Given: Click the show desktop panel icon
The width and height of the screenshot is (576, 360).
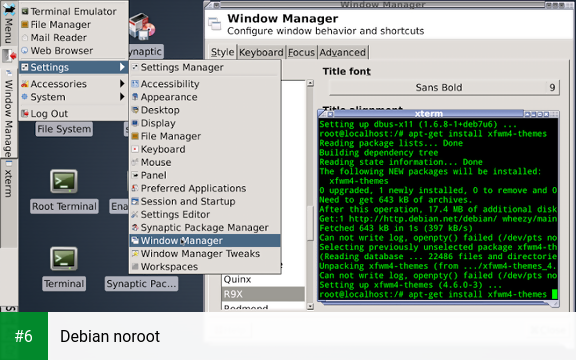Looking at the screenshot, I should pyautogui.click(x=9, y=56).
